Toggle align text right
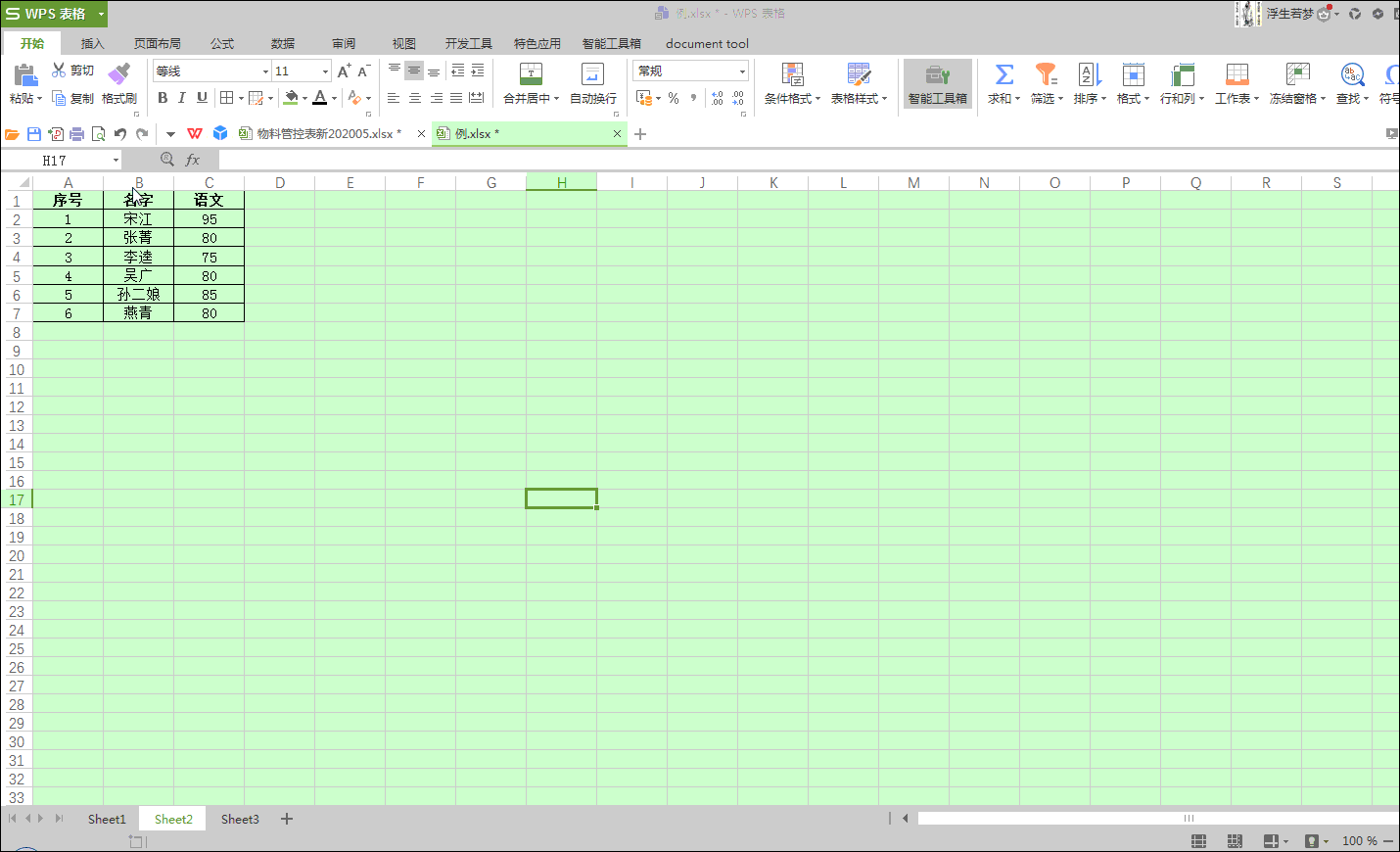Viewport: 1400px width, 852px height. [x=436, y=98]
